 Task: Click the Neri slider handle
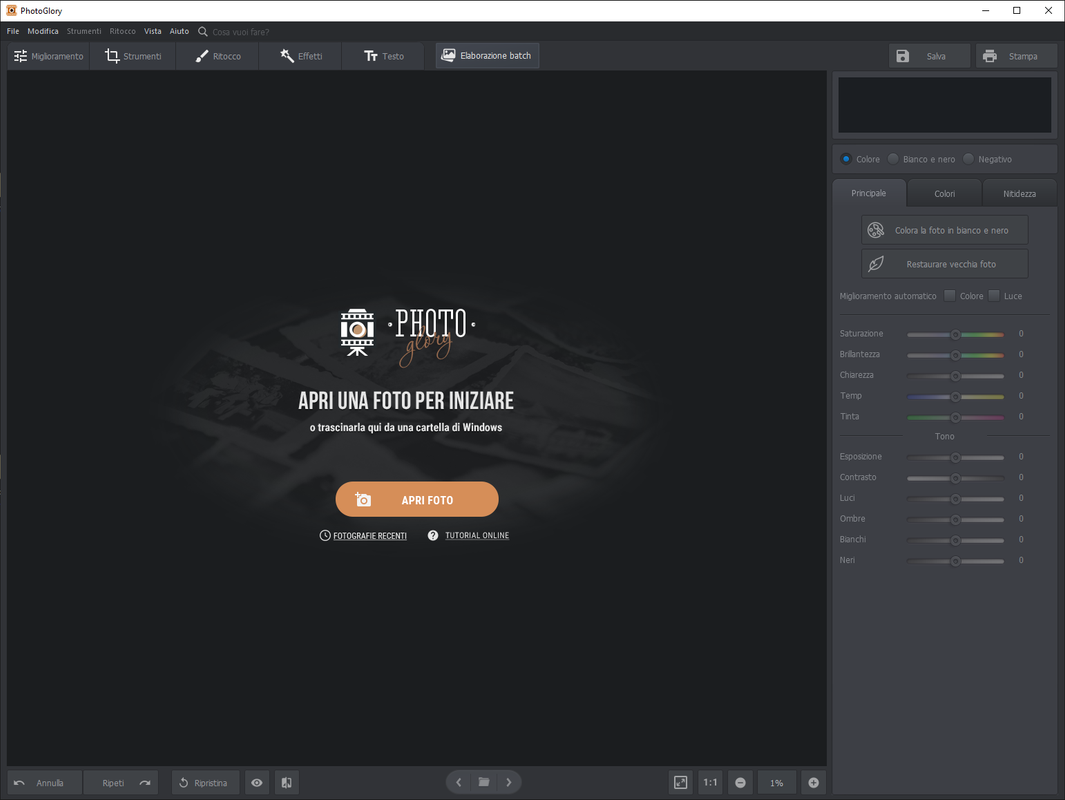(956, 561)
